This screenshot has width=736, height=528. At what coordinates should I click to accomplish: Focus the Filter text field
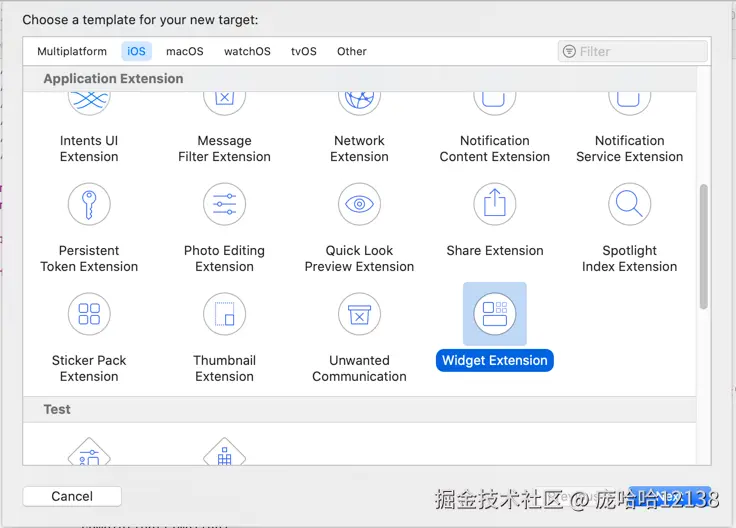click(633, 51)
